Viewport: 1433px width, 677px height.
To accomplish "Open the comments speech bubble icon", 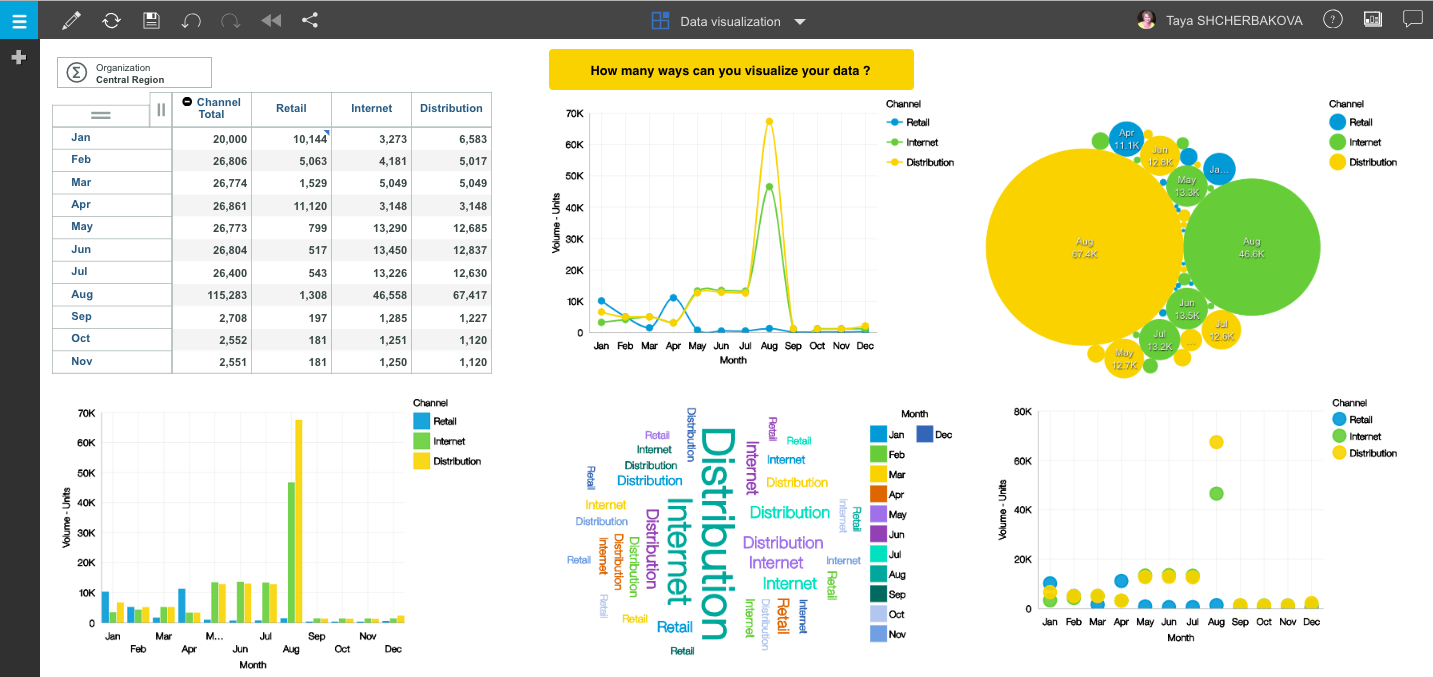I will point(1412,19).
